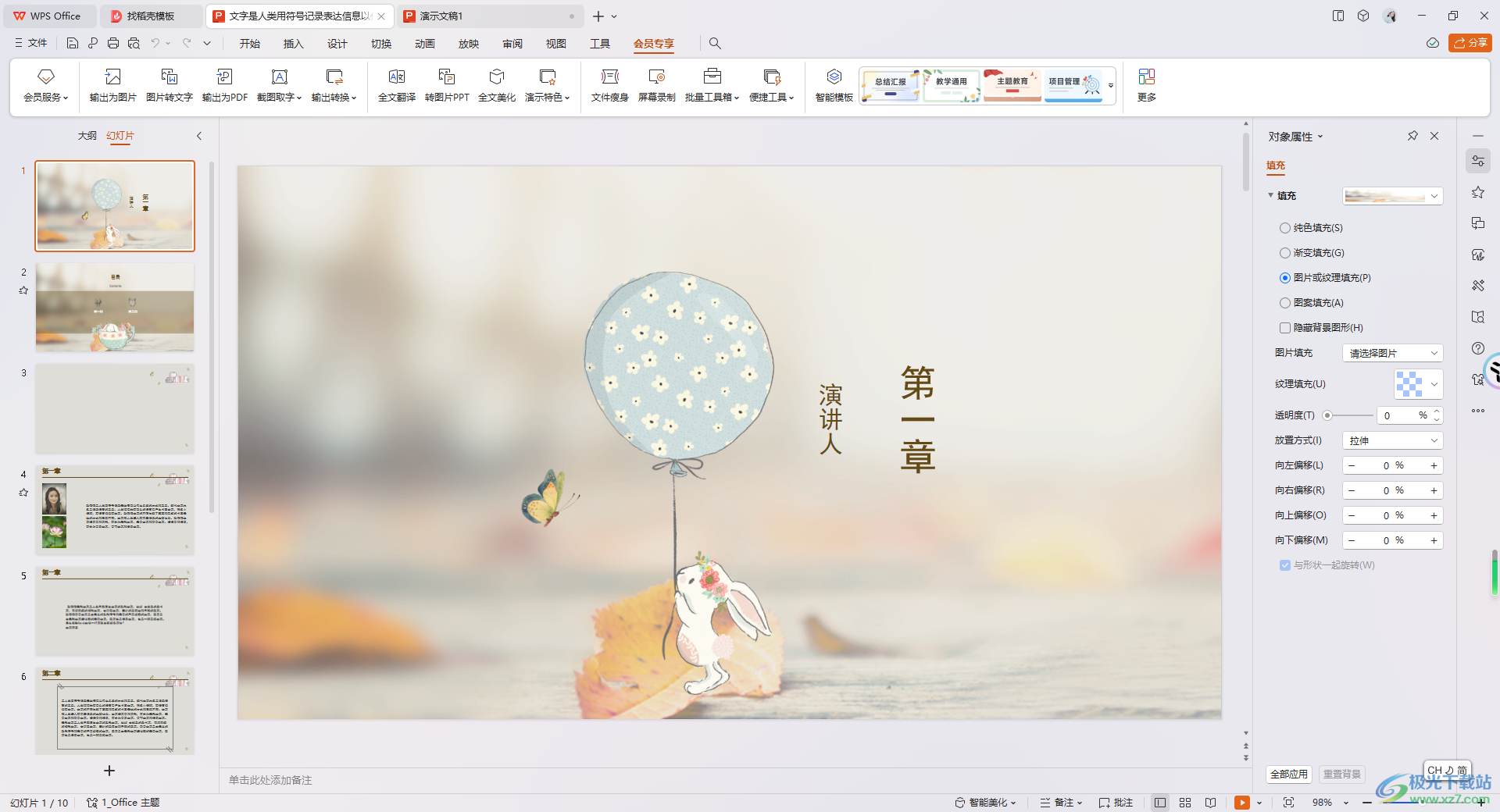Click the 备注 notes button
Image resolution: width=1500 pixels, height=812 pixels.
[x=1061, y=803]
